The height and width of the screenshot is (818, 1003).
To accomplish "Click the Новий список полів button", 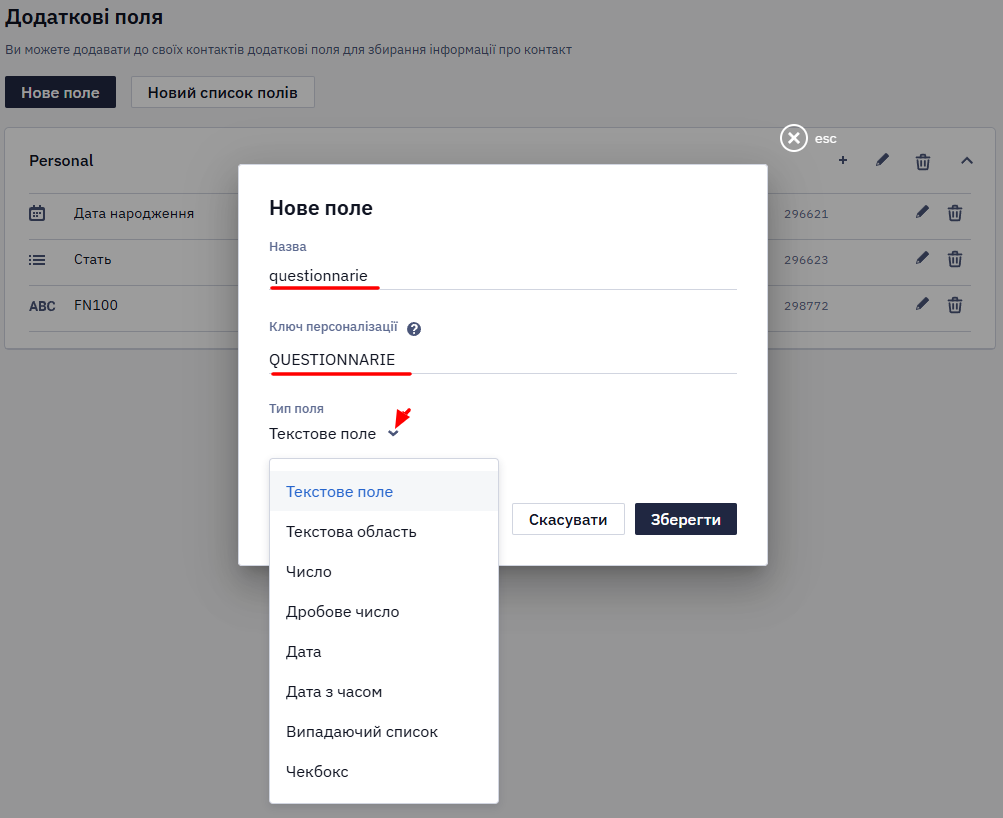I will pos(223,92).
